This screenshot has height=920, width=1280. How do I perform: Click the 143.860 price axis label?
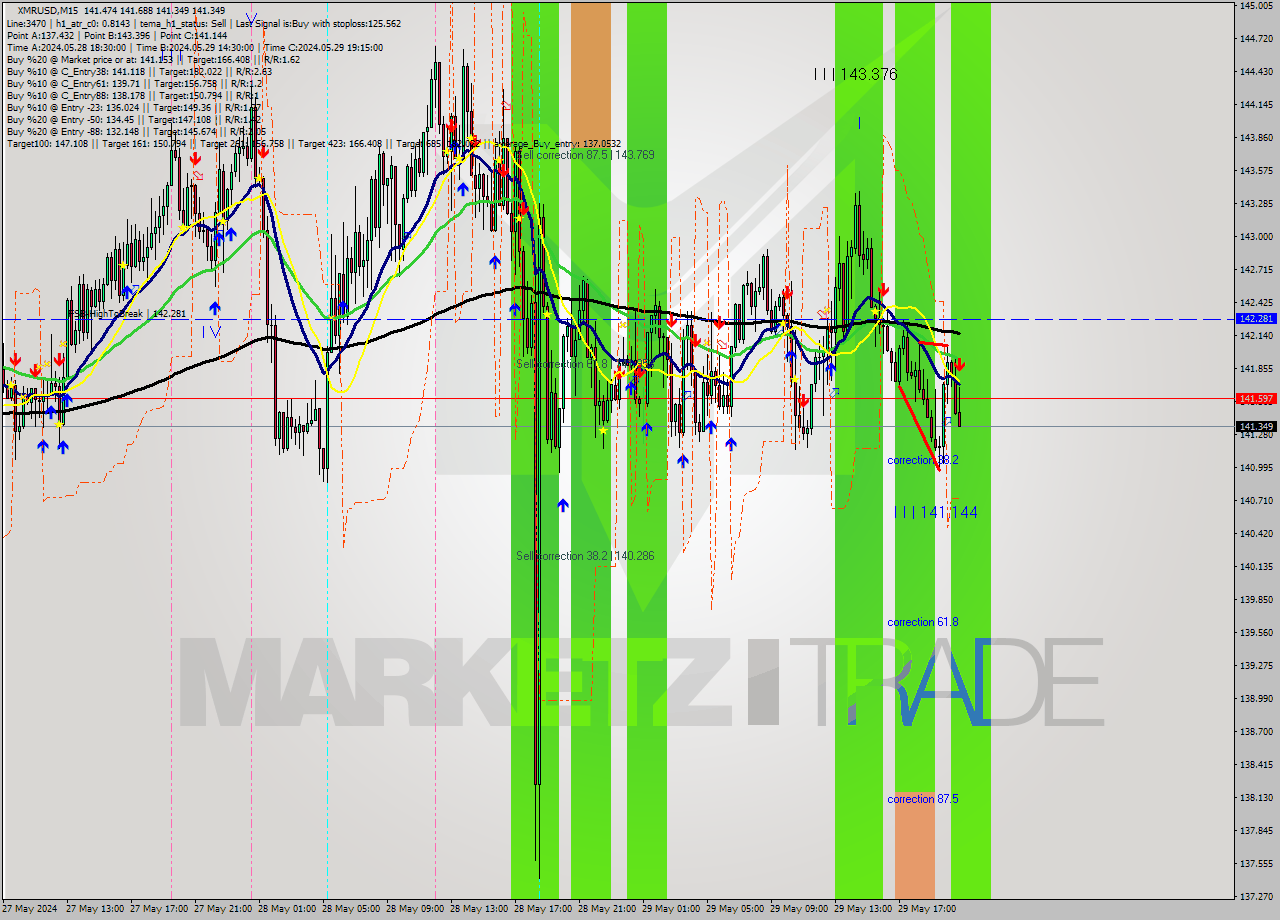click(x=1255, y=138)
